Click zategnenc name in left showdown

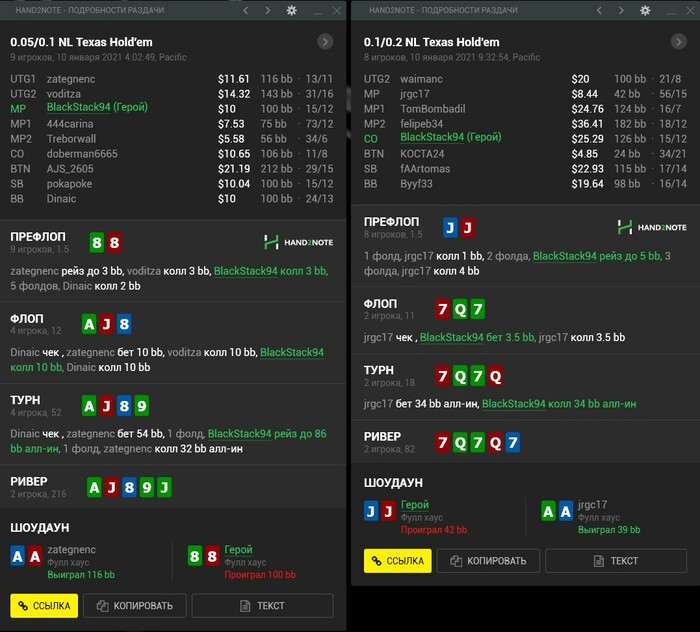coord(71,550)
